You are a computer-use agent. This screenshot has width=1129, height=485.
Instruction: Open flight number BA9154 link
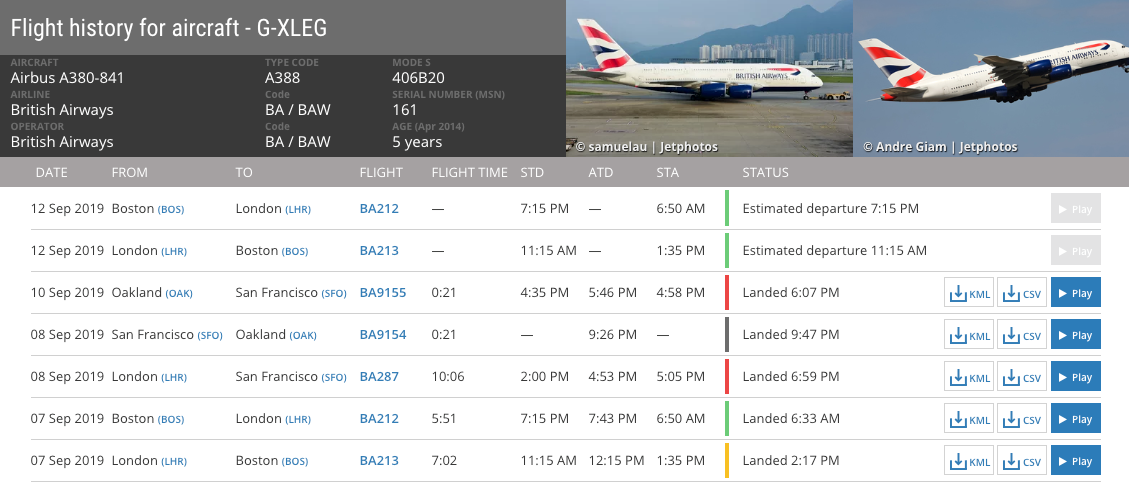[x=383, y=335]
